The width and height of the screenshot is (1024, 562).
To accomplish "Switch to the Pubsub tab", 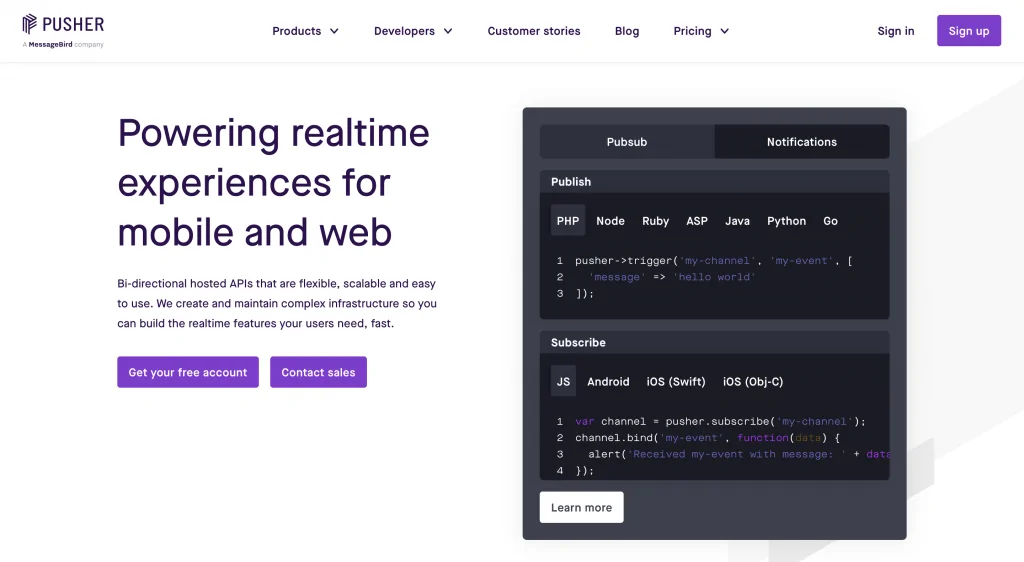I will coord(627,142).
